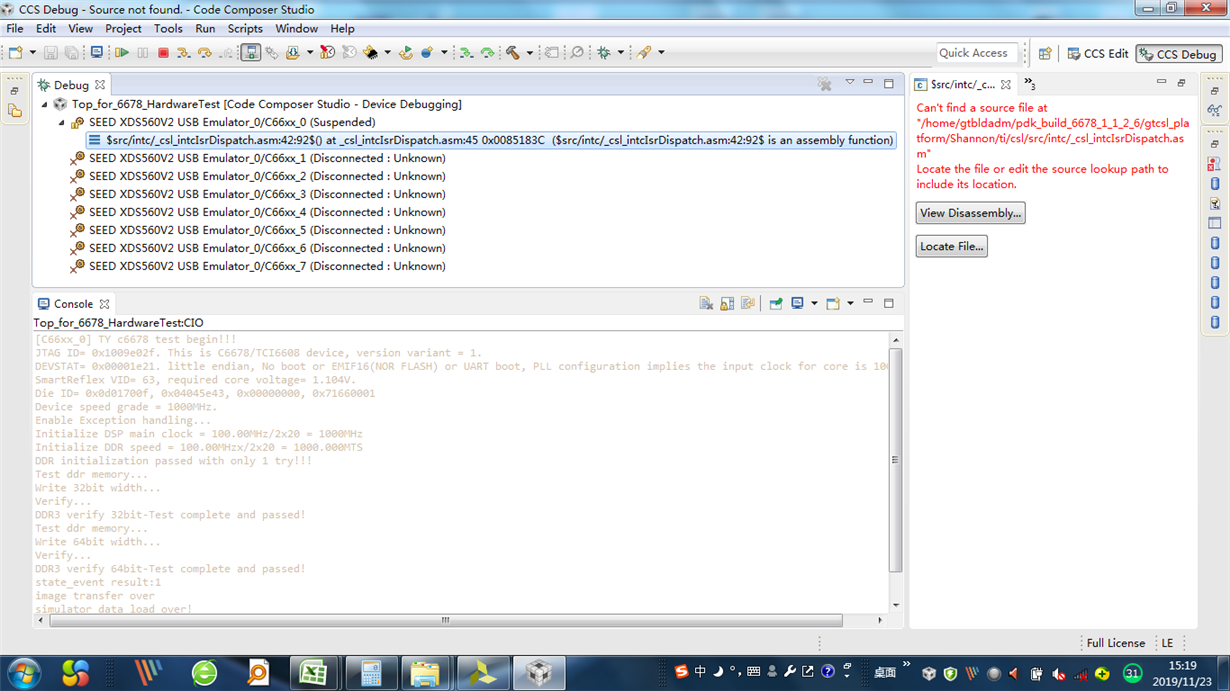Select the $src/intc/_c... editor tab

[964, 85]
